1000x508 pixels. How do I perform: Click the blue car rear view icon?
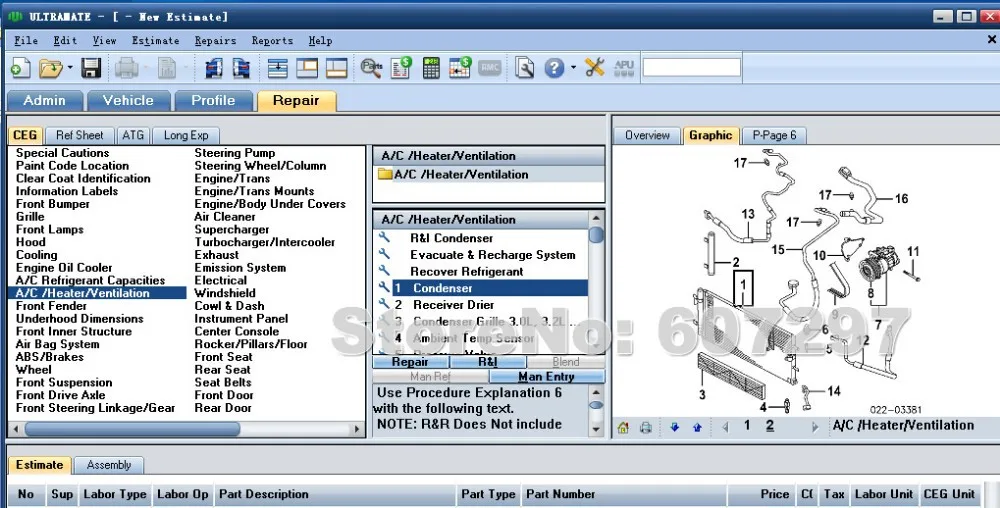coord(241,68)
